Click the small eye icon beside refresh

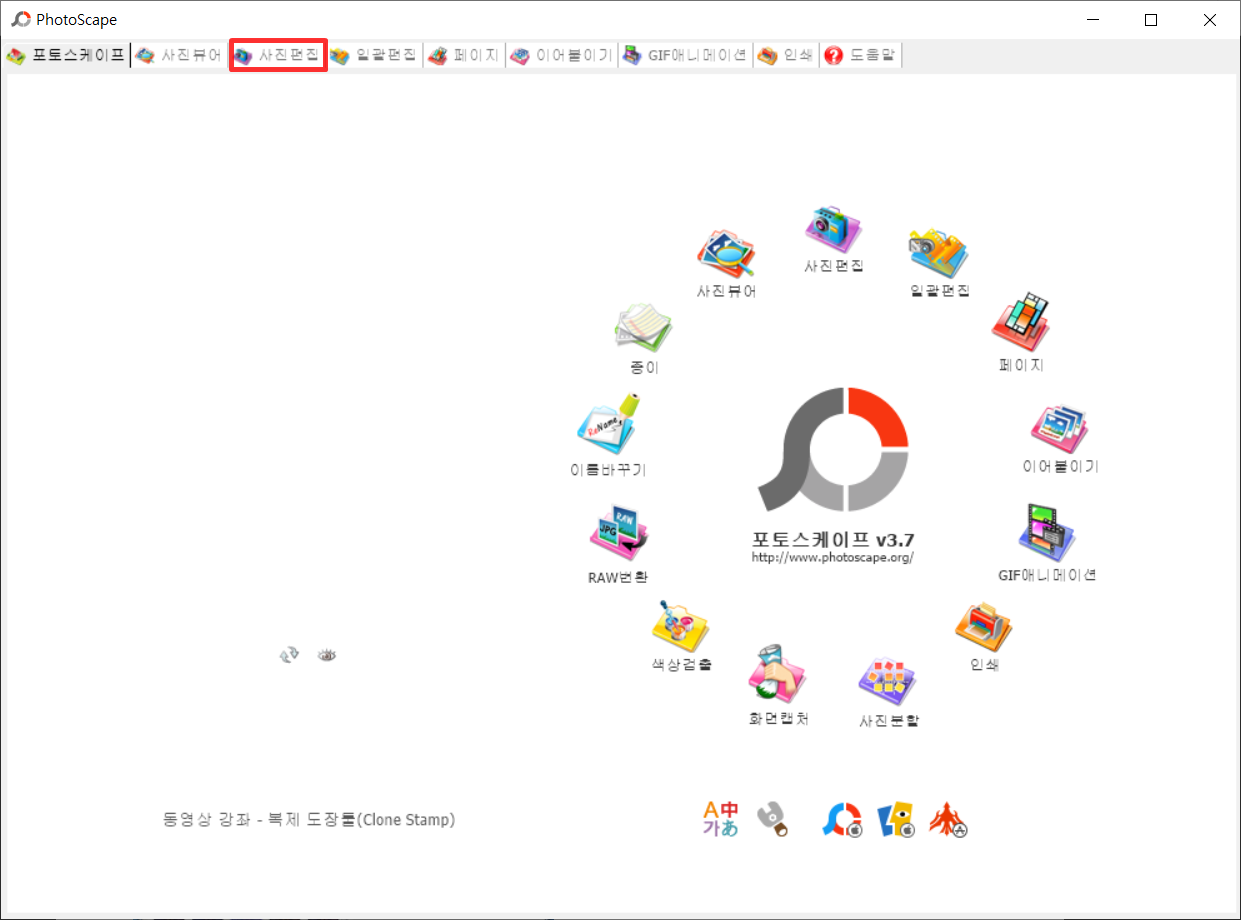(327, 655)
